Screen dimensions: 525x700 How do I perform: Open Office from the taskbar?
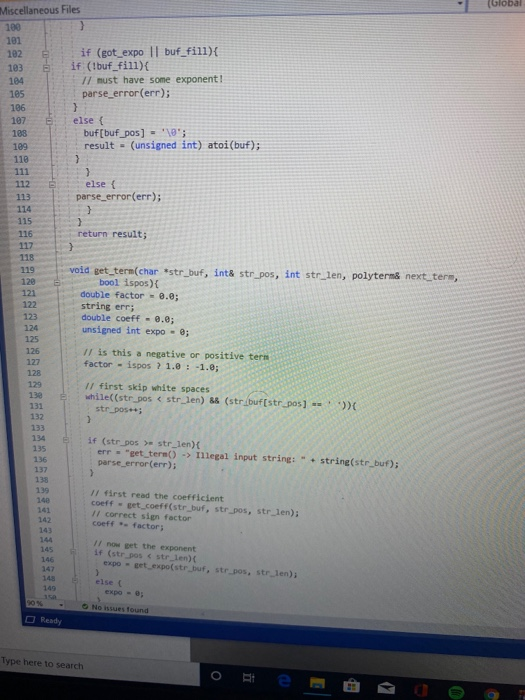[x=421, y=690]
